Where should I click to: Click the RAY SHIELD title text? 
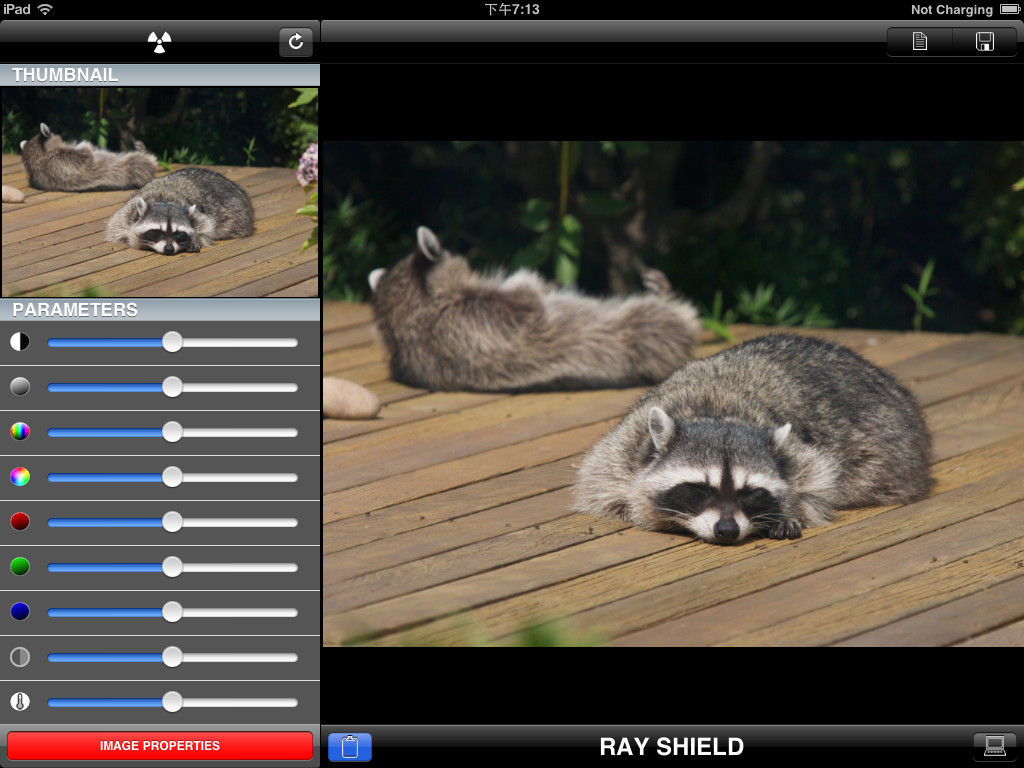coord(671,746)
